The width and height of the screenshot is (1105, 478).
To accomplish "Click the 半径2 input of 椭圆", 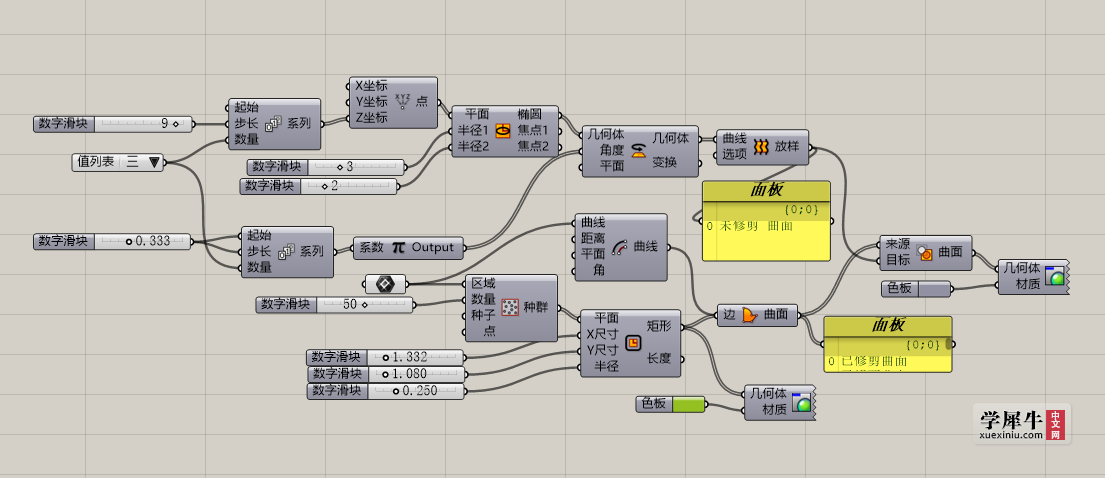I will point(474,147).
